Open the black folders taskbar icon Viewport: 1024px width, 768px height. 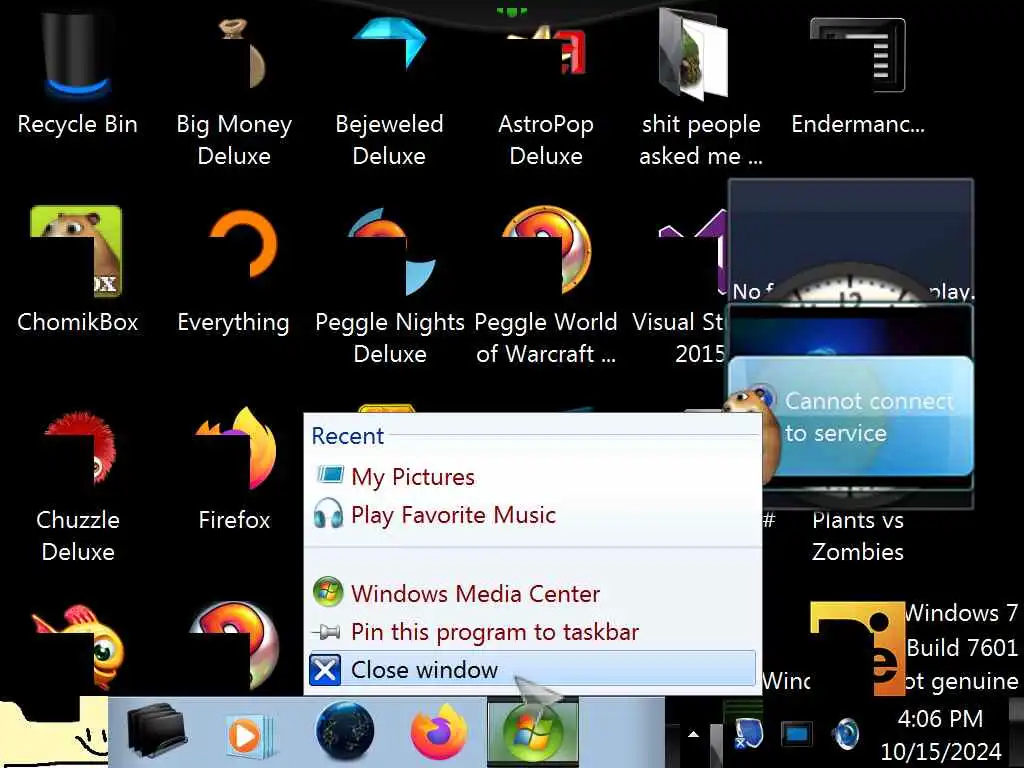(x=157, y=731)
